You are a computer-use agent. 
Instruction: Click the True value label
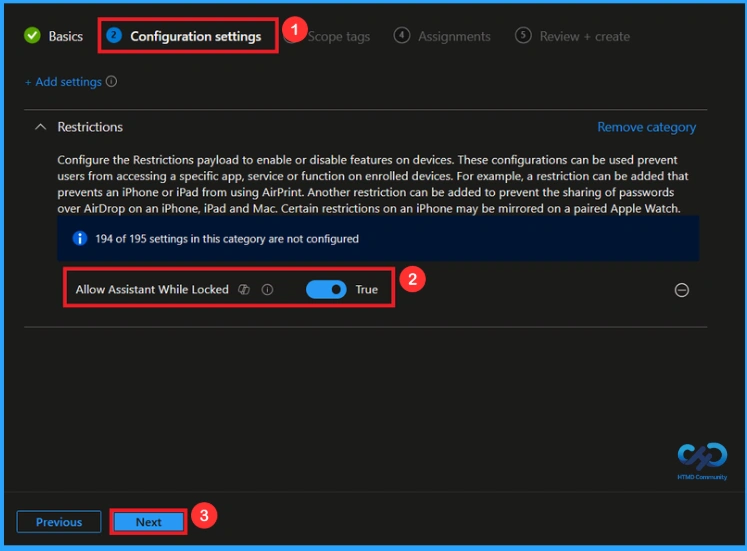click(x=366, y=290)
